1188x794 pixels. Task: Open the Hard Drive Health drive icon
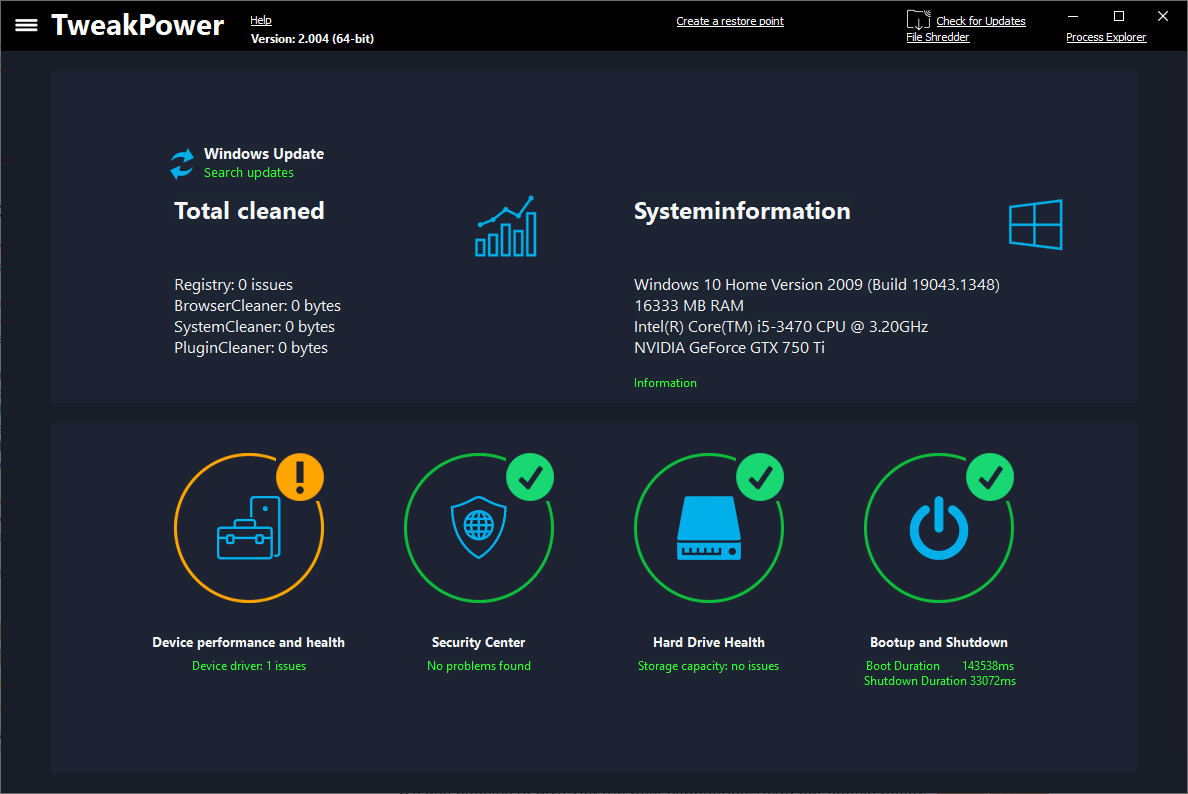click(708, 528)
